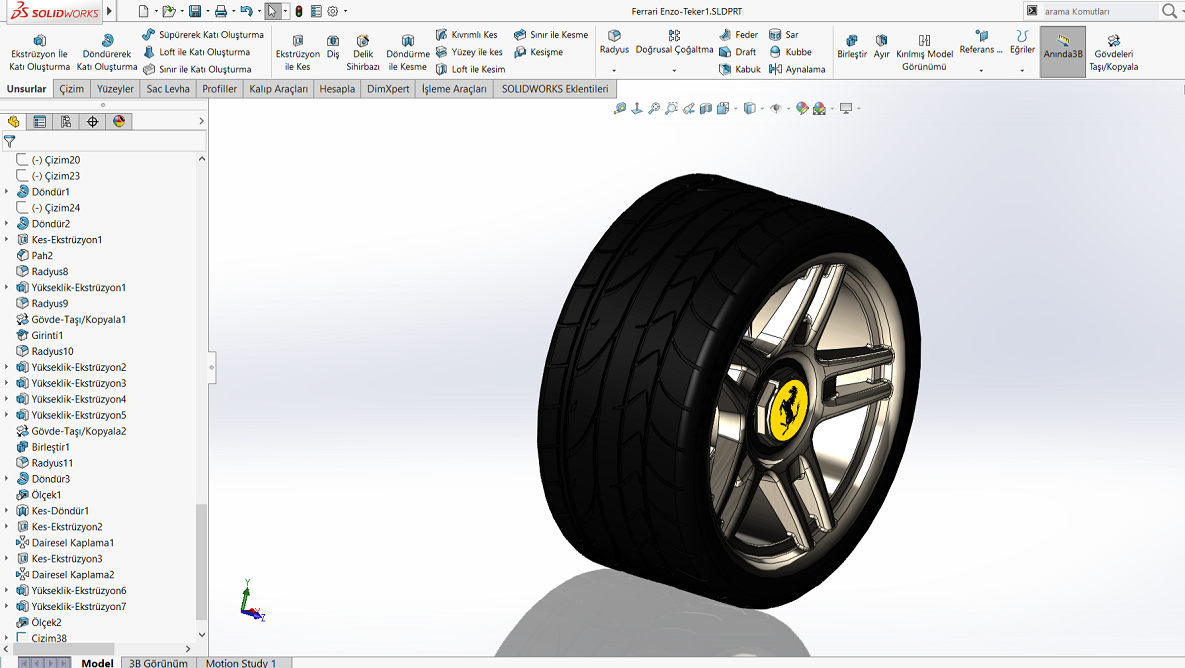Filter the feature tree with the funnel icon

pyautogui.click(x=10, y=141)
